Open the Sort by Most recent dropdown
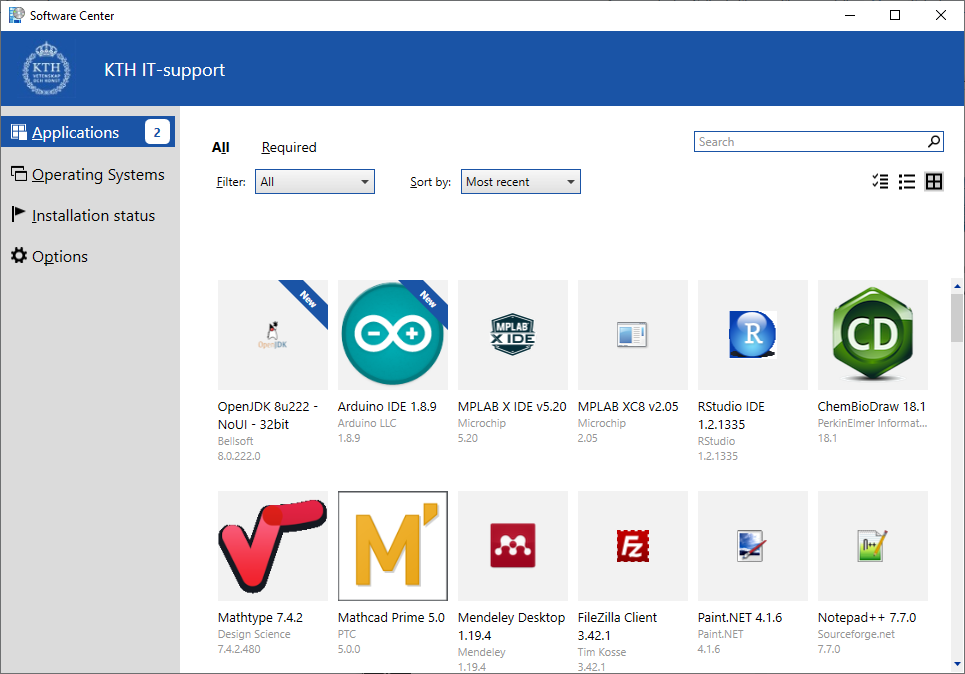Viewport: 965px width, 674px height. (x=520, y=182)
